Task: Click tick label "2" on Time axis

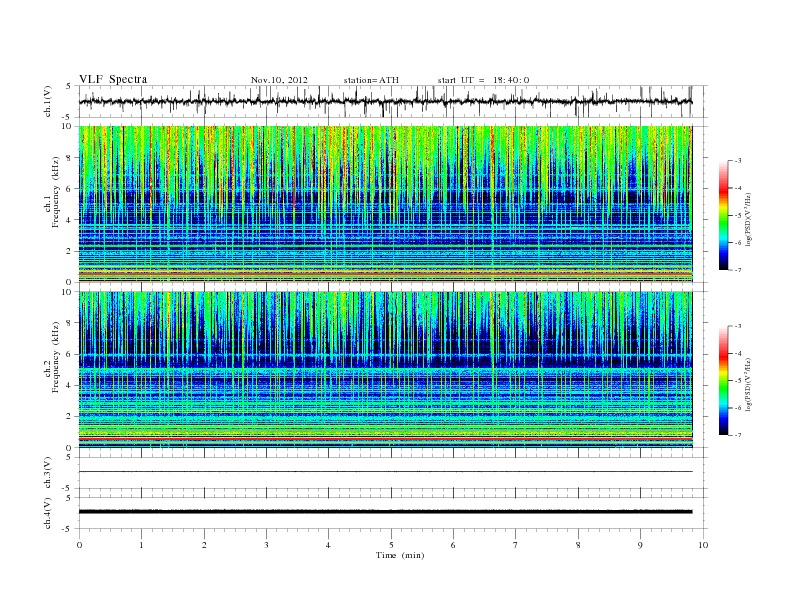Action: coord(204,545)
